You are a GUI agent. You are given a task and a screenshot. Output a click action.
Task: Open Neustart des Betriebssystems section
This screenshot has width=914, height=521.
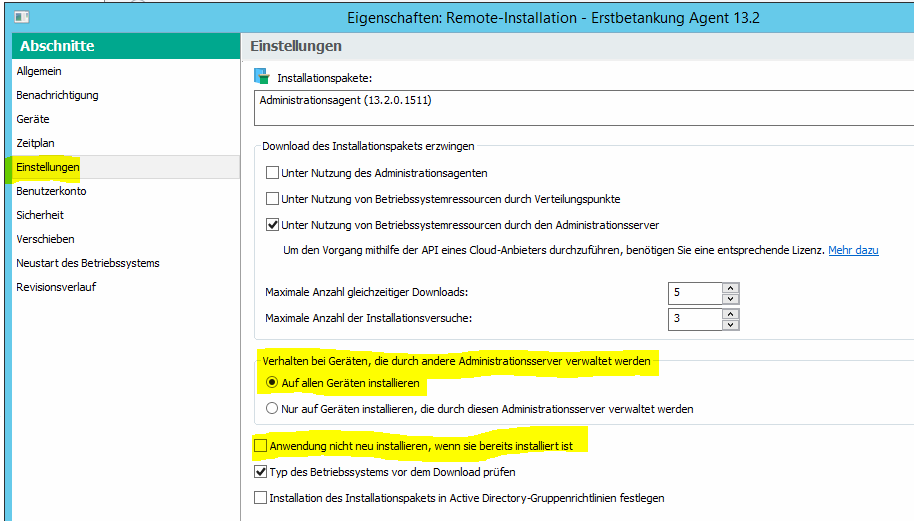88,263
